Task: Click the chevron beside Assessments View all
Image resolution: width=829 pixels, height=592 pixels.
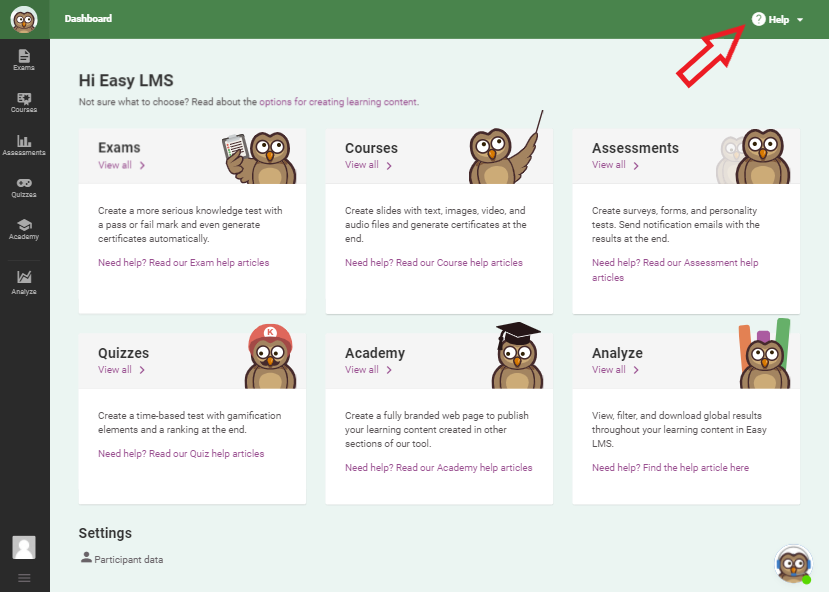Action: point(636,165)
